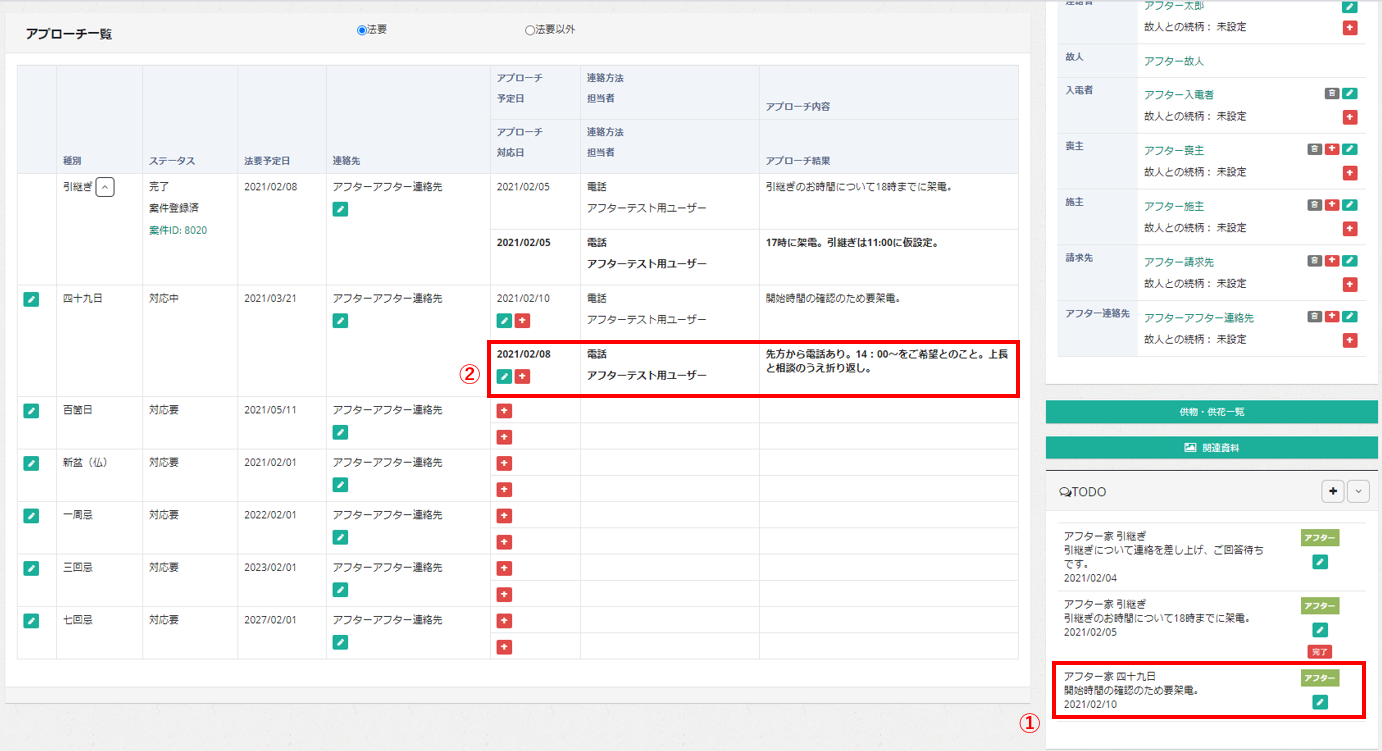The image size is (1382, 751).
Task: Expand the TODO panel dropdown chevron
Action: click(1358, 491)
